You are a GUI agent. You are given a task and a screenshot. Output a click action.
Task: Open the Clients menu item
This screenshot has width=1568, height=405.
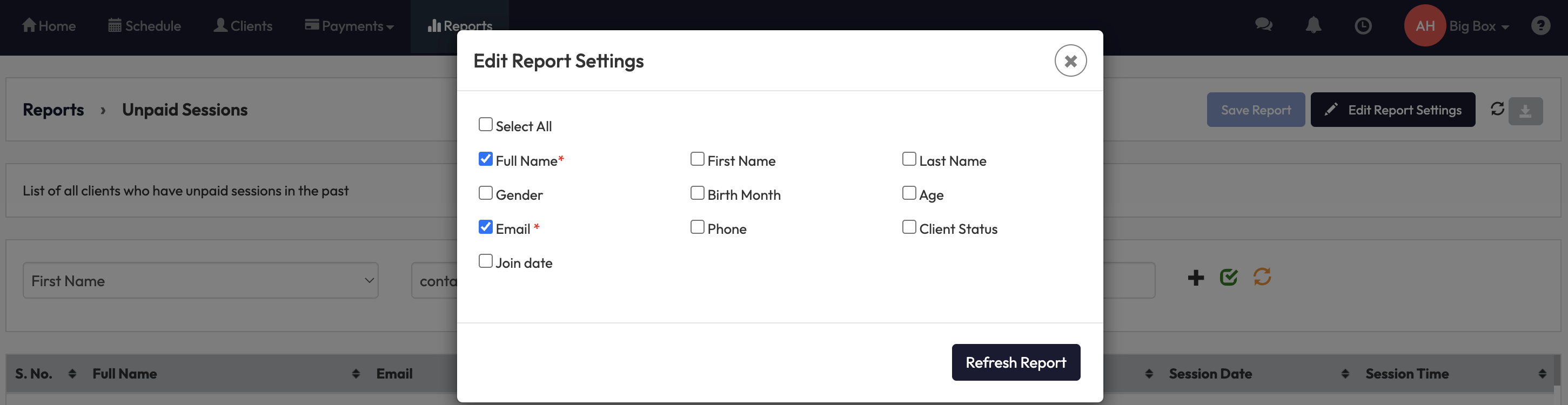tap(243, 26)
